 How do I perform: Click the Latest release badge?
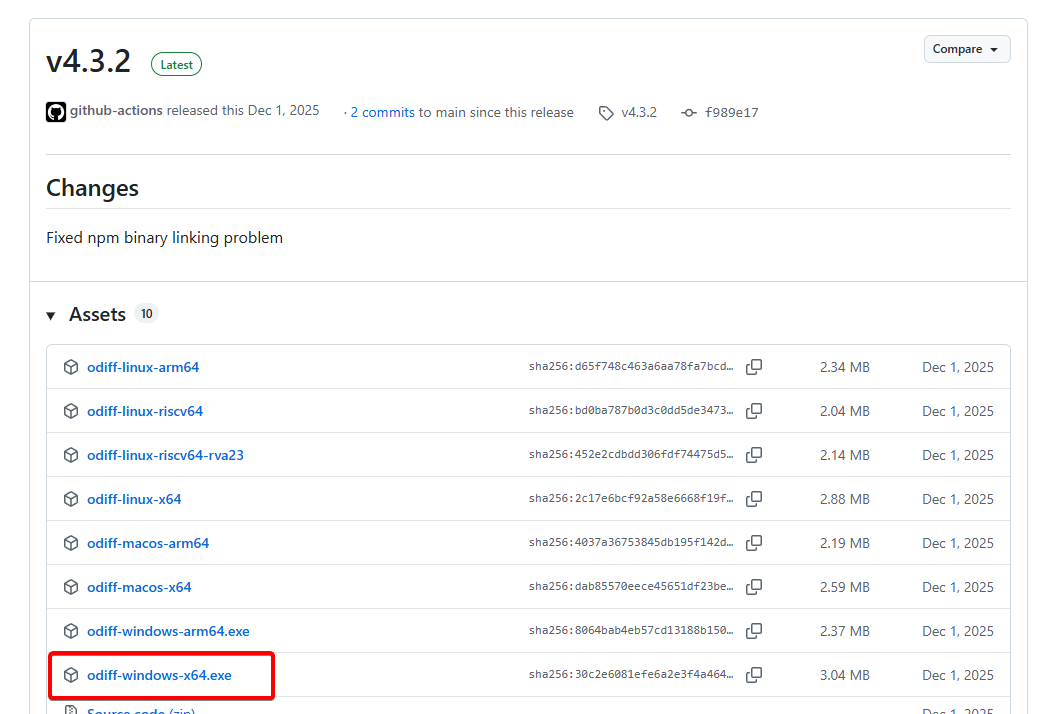point(176,65)
